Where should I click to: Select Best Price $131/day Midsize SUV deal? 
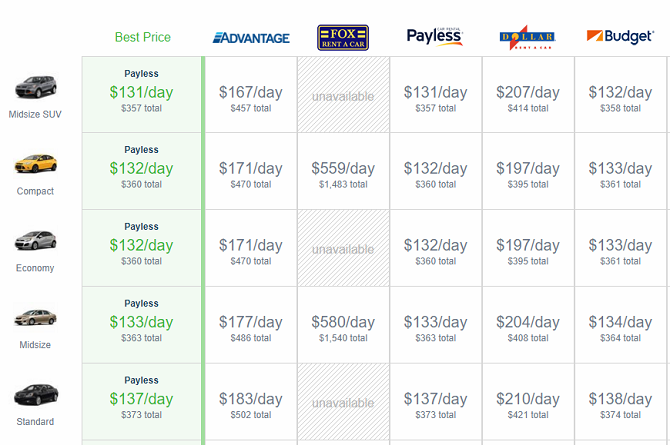[x=142, y=92]
